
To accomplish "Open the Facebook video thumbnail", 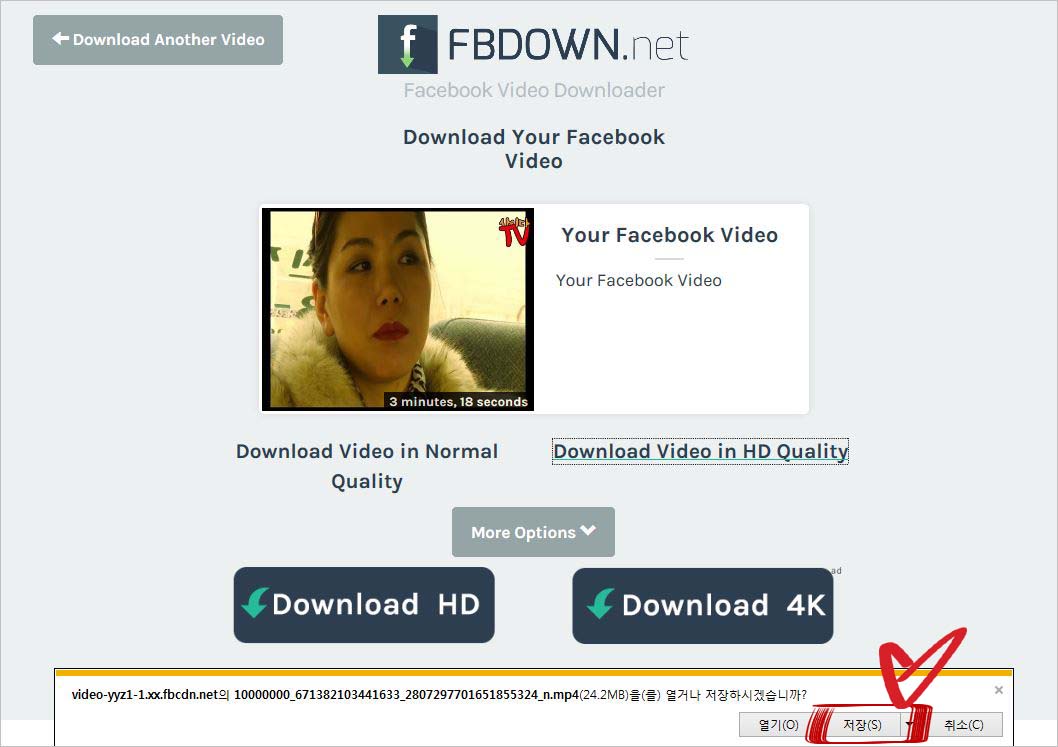I will click(x=398, y=309).
